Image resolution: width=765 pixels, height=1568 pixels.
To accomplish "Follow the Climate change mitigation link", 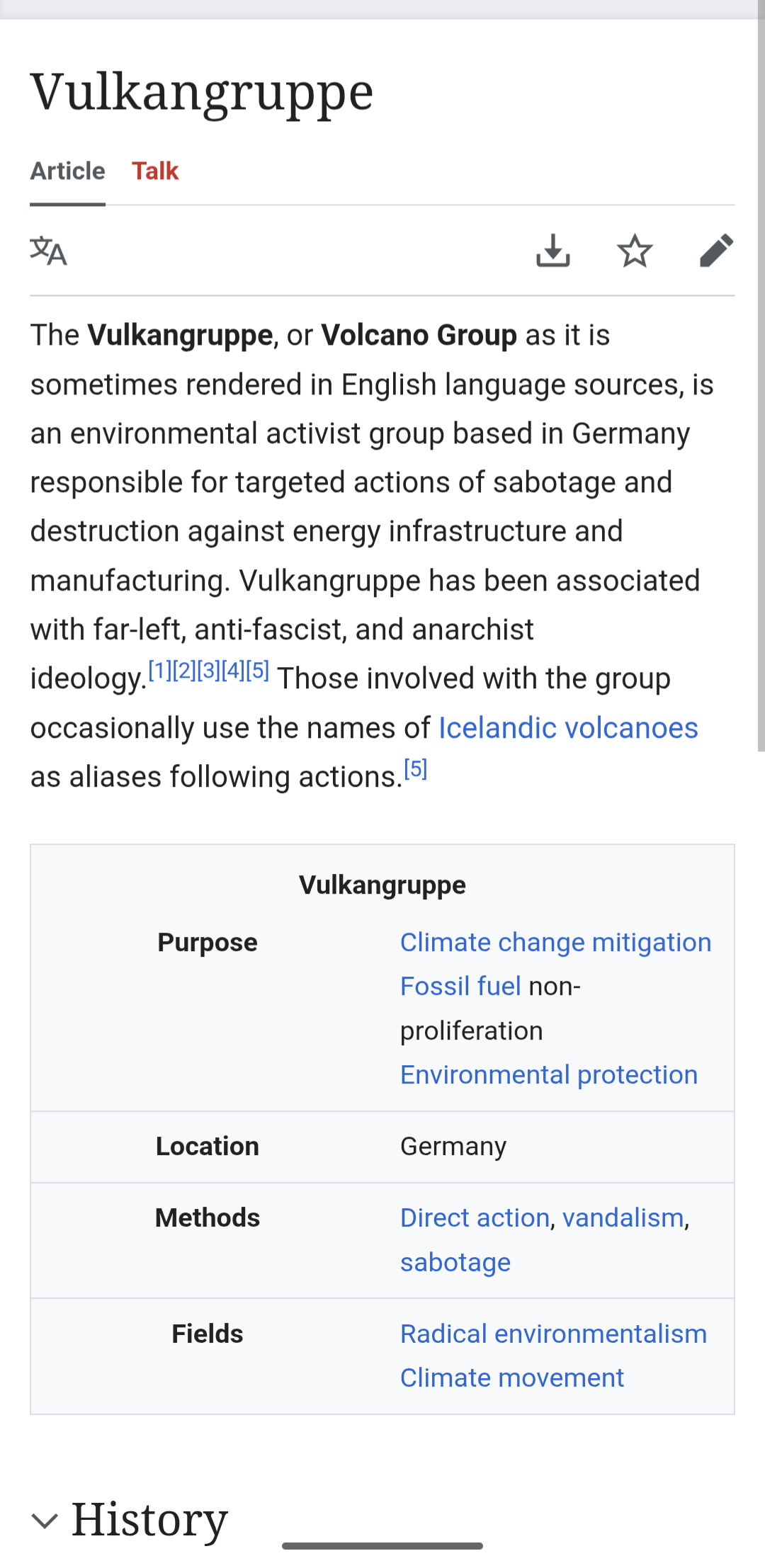I will pos(555,943).
